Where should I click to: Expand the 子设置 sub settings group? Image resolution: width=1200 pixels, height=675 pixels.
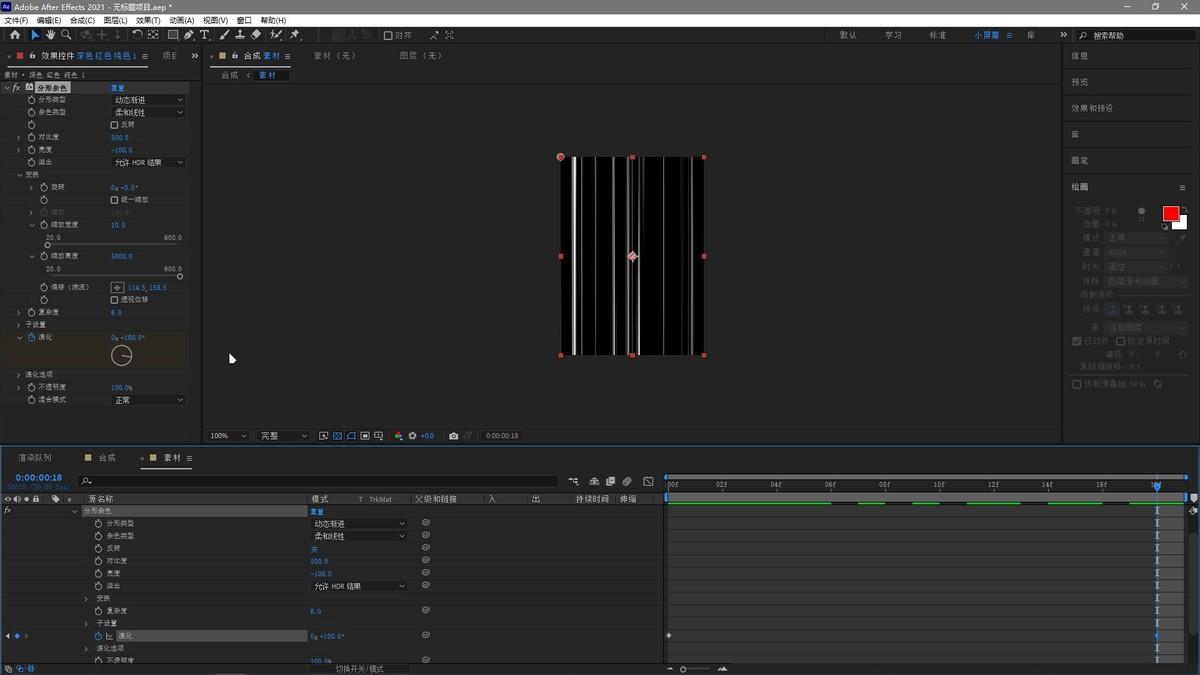click(x=18, y=325)
